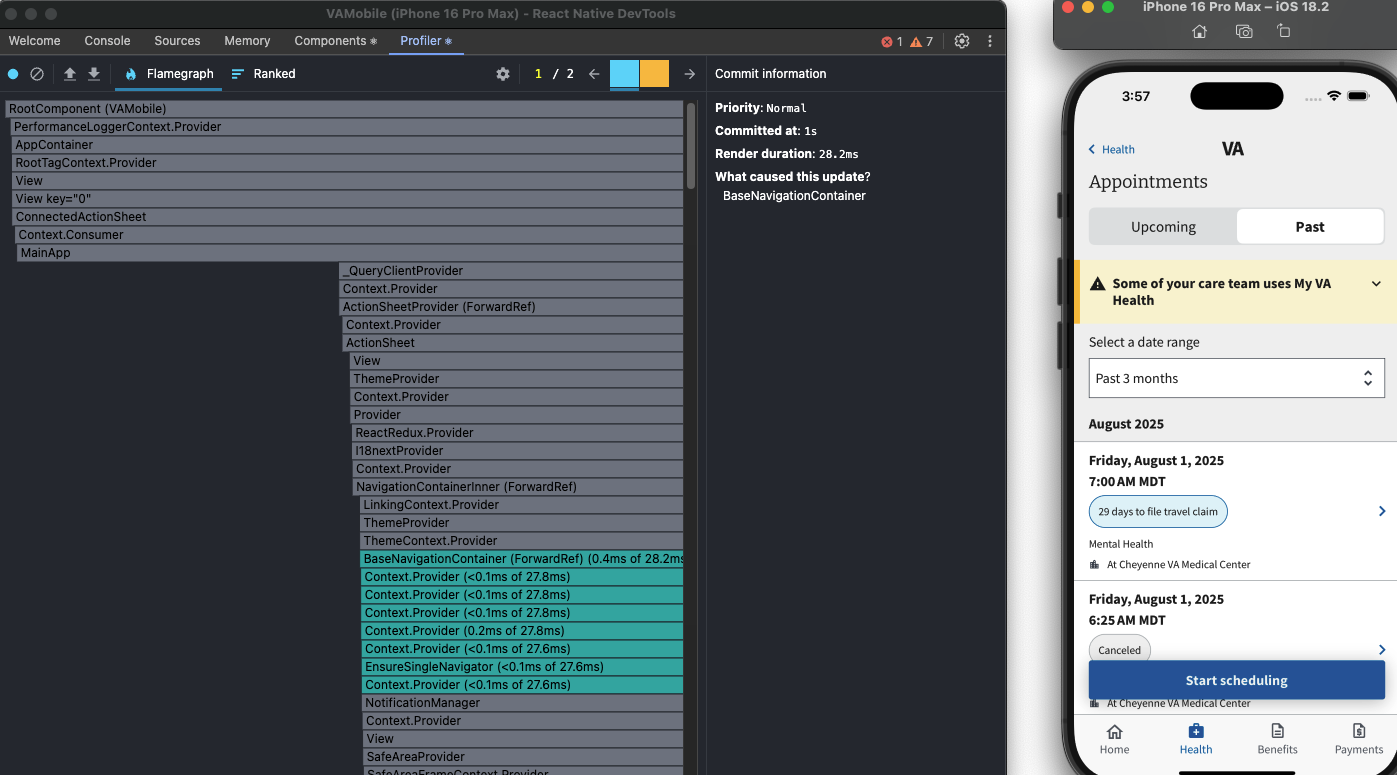This screenshot has height=775, width=1397.
Task: Switch to Ranked chart view
Action: click(263, 74)
